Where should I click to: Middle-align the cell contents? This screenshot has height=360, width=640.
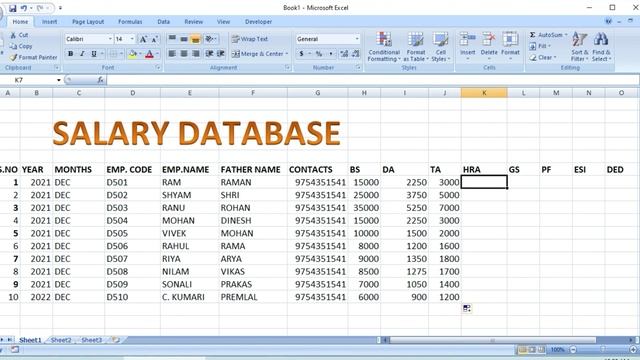pos(184,39)
